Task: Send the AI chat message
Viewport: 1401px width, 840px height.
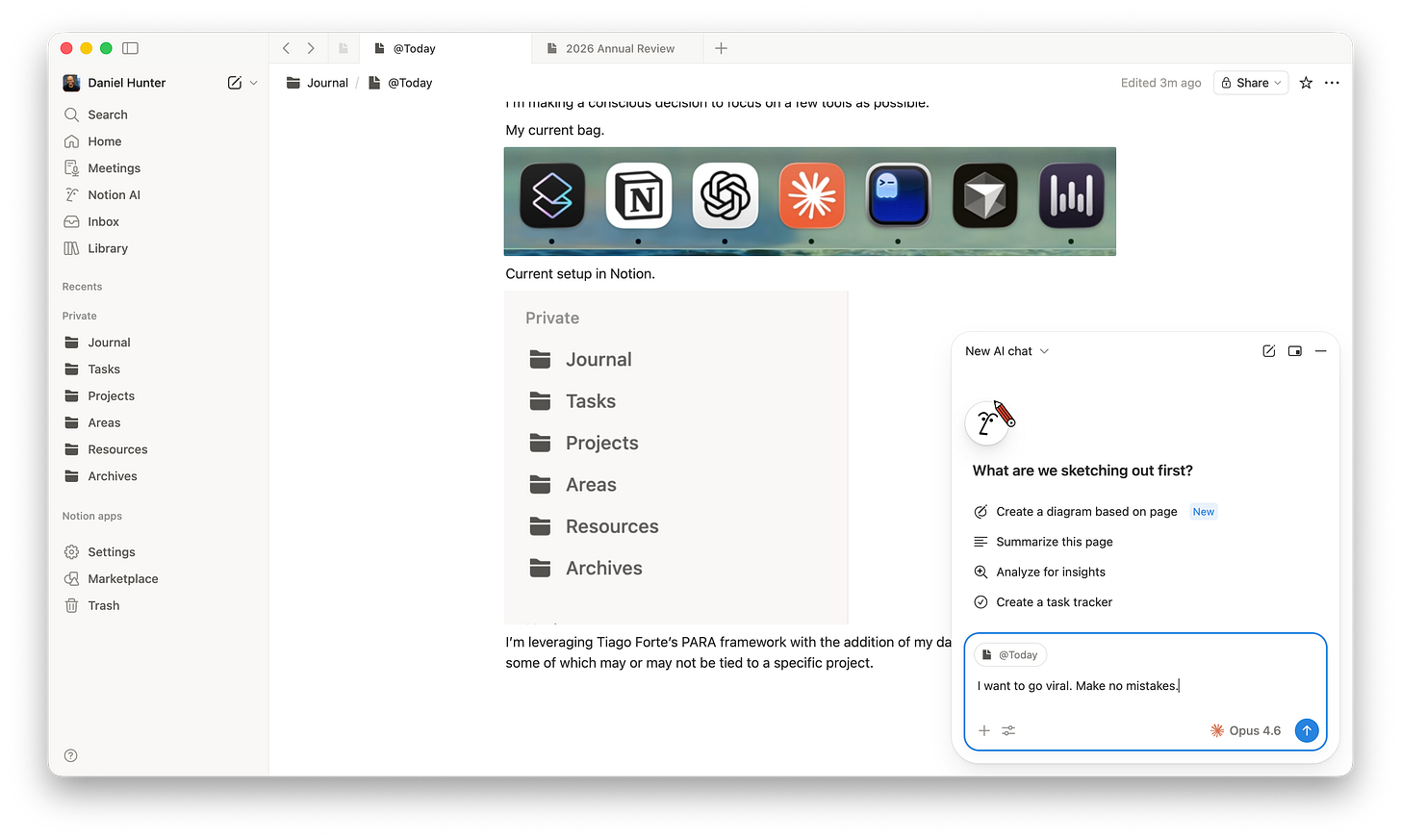Action: pos(1307,731)
